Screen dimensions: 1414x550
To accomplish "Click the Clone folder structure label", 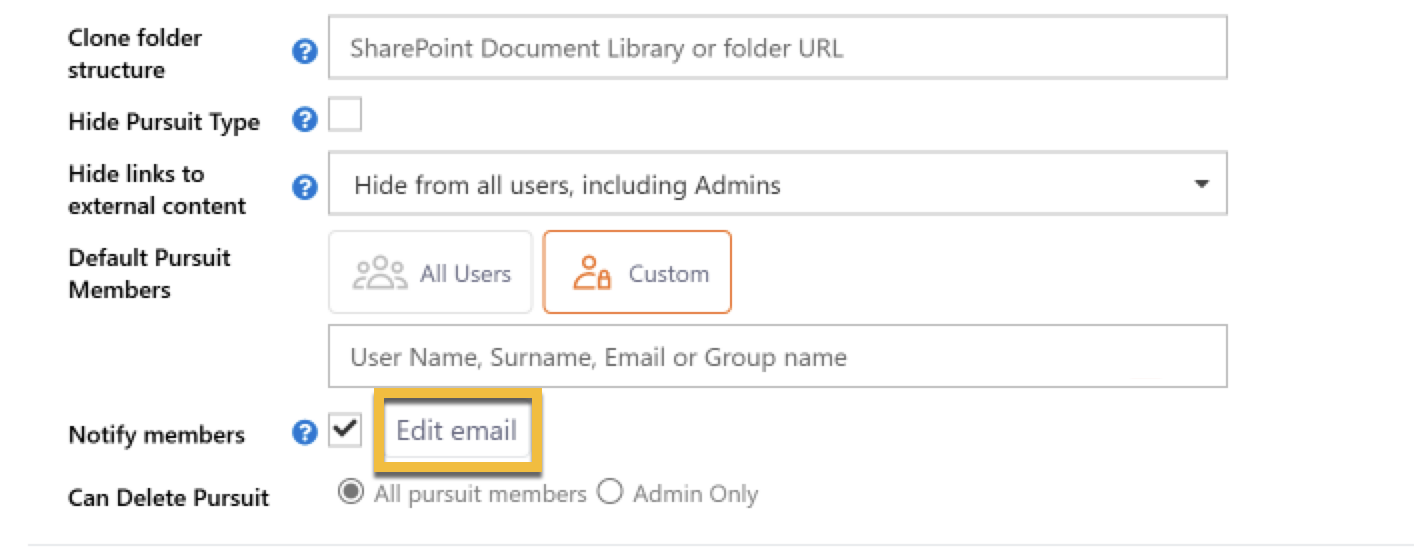I will 134,54.
